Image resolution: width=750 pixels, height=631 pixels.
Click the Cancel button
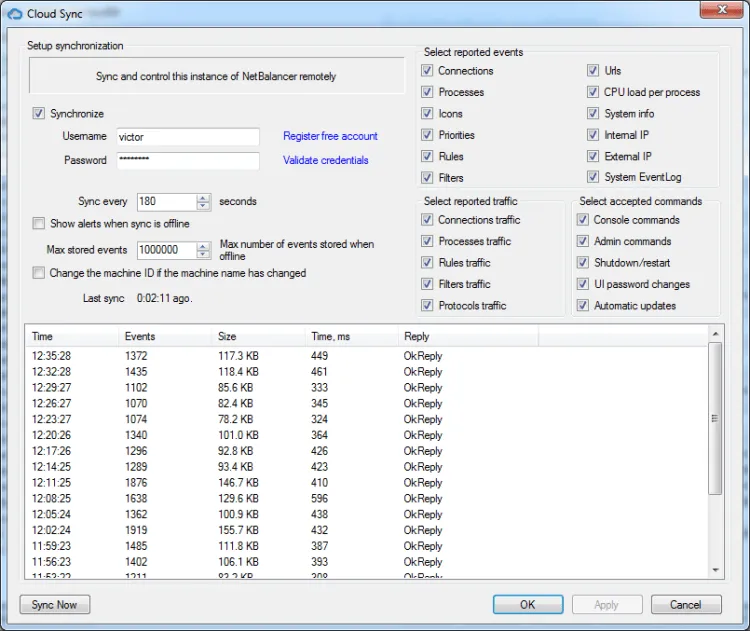686,605
